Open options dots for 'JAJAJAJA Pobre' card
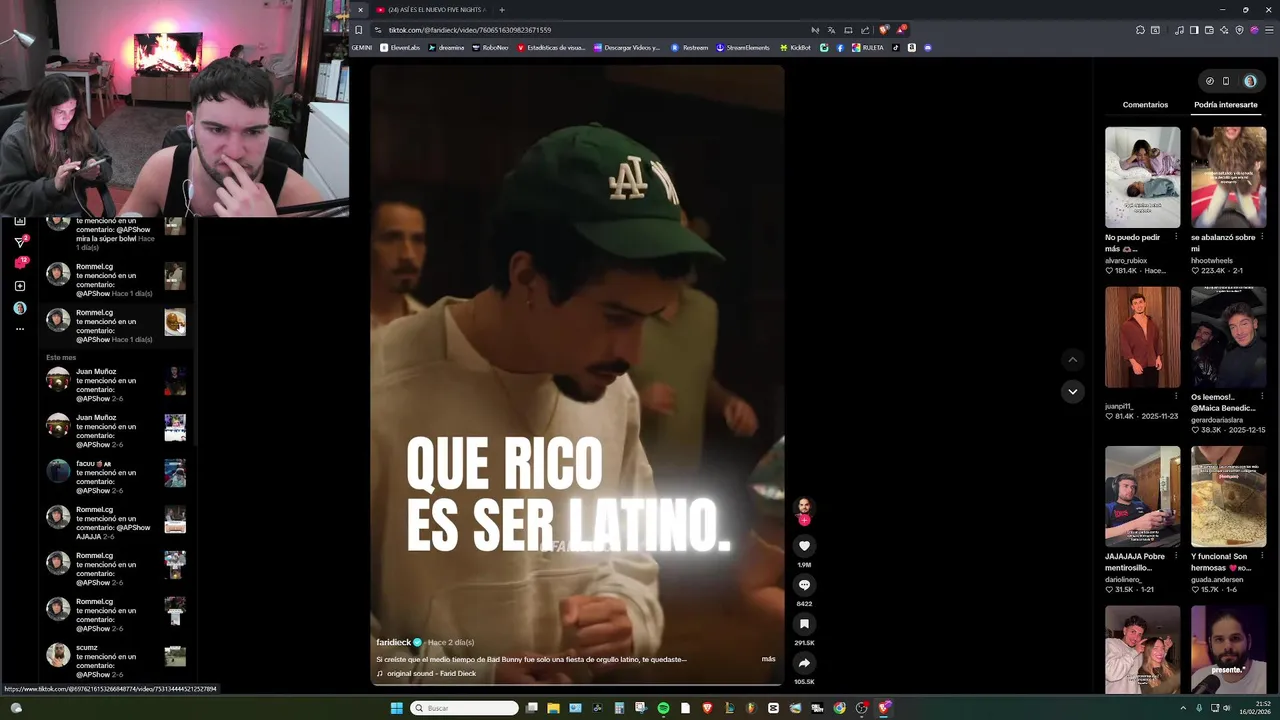1280x720 pixels. pos(1176,557)
